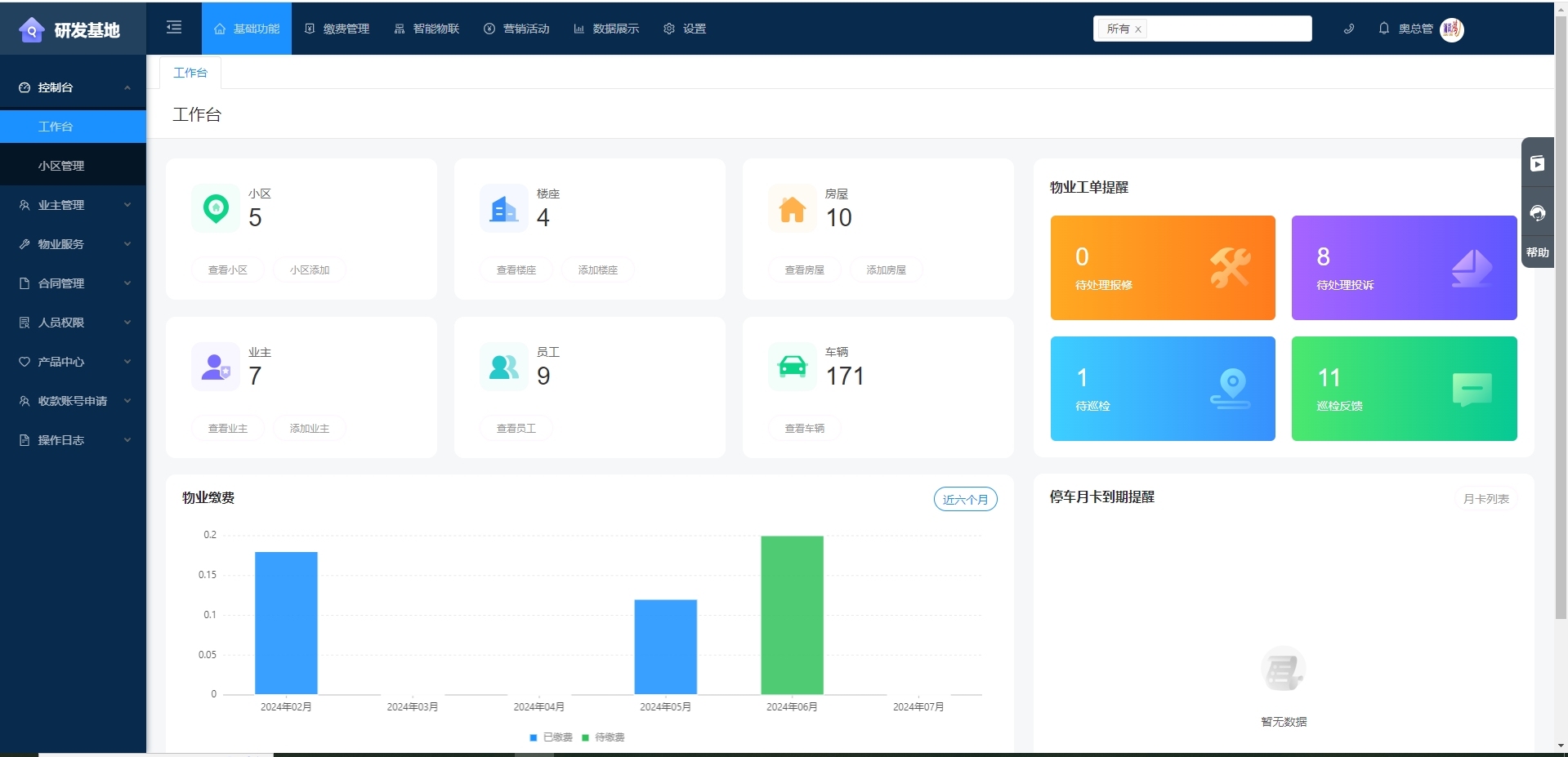Click the 帮助 help button
This screenshot has width=1568, height=757.
pyautogui.click(x=1538, y=252)
